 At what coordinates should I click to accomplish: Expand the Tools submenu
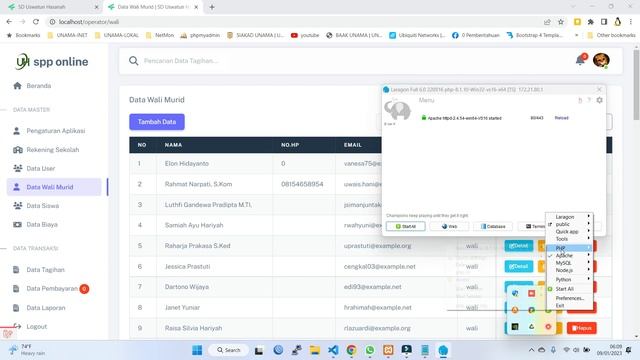coord(570,239)
